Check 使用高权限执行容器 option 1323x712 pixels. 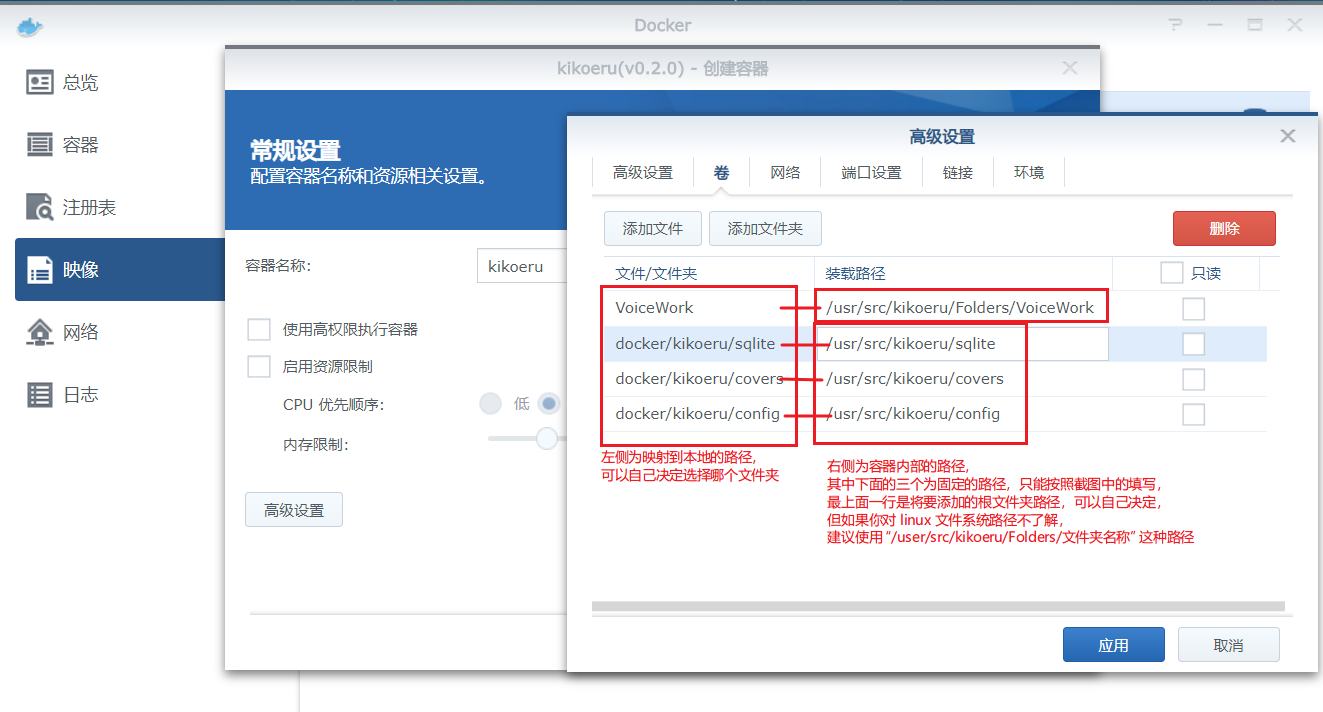[x=259, y=329]
